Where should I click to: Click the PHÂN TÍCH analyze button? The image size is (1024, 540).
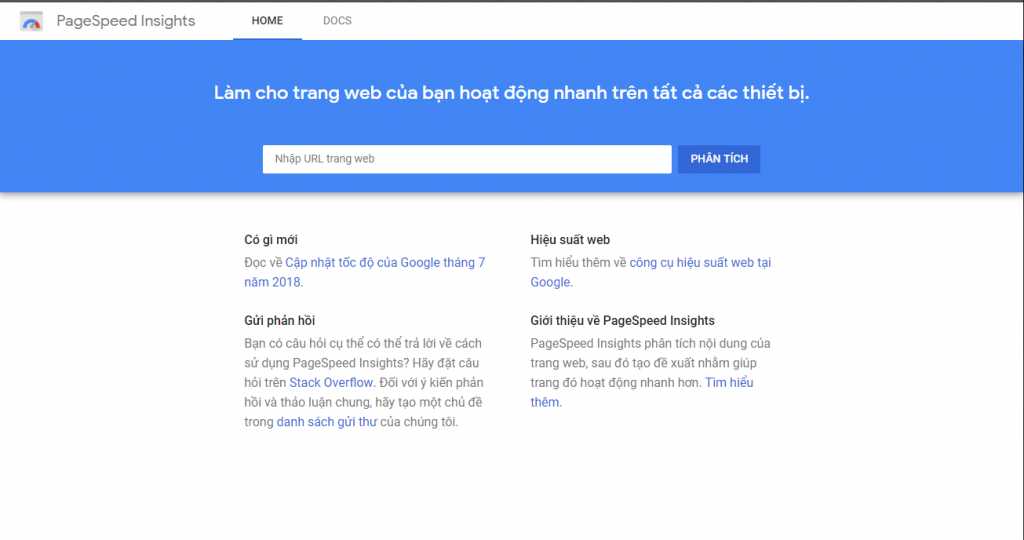tap(719, 159)
